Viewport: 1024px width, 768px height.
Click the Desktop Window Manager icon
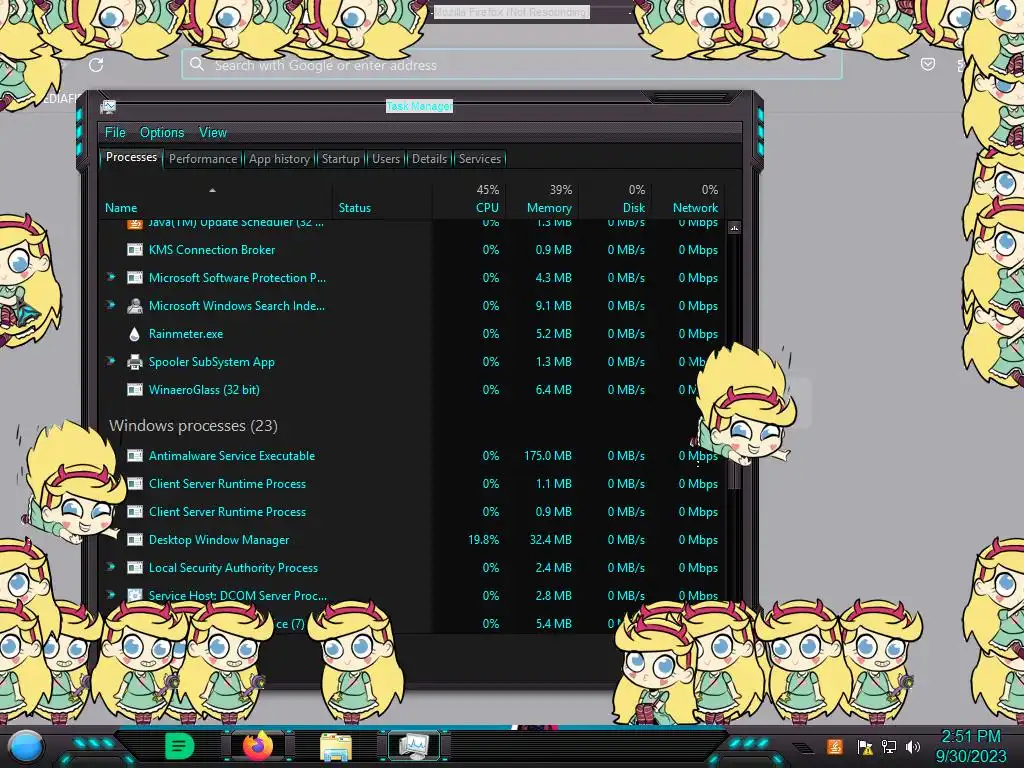tap(135, 540)
